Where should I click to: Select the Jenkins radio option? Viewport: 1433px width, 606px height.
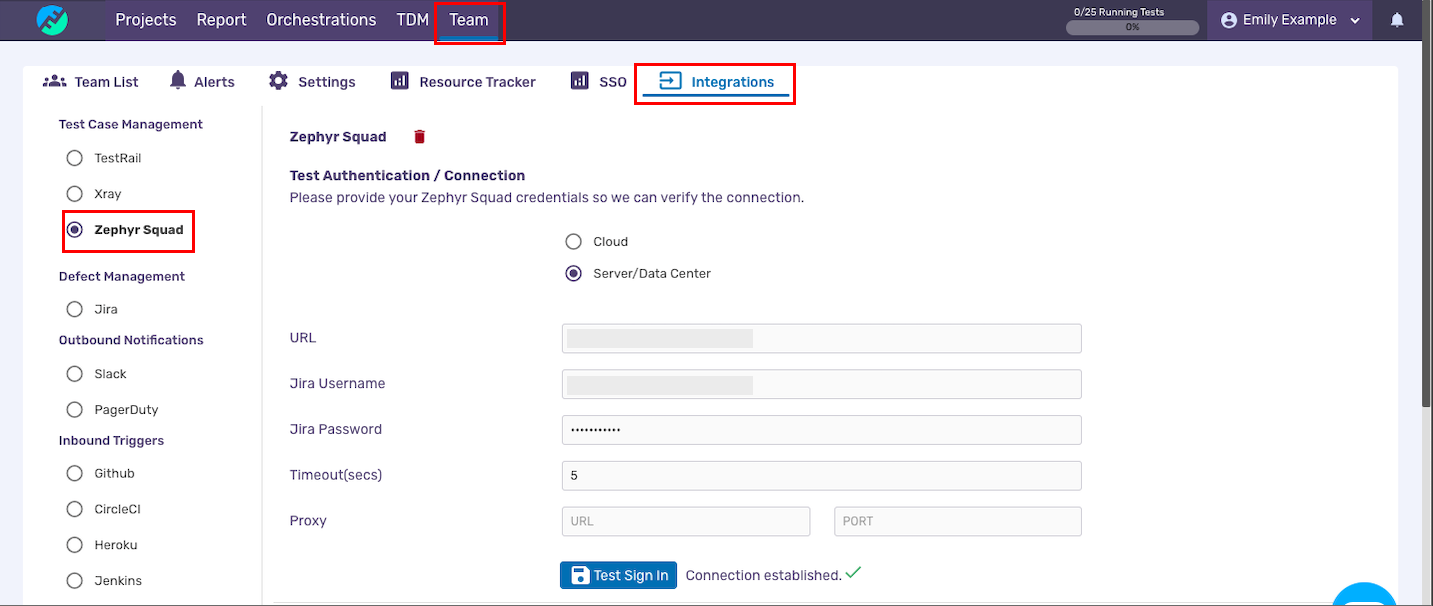74,581
